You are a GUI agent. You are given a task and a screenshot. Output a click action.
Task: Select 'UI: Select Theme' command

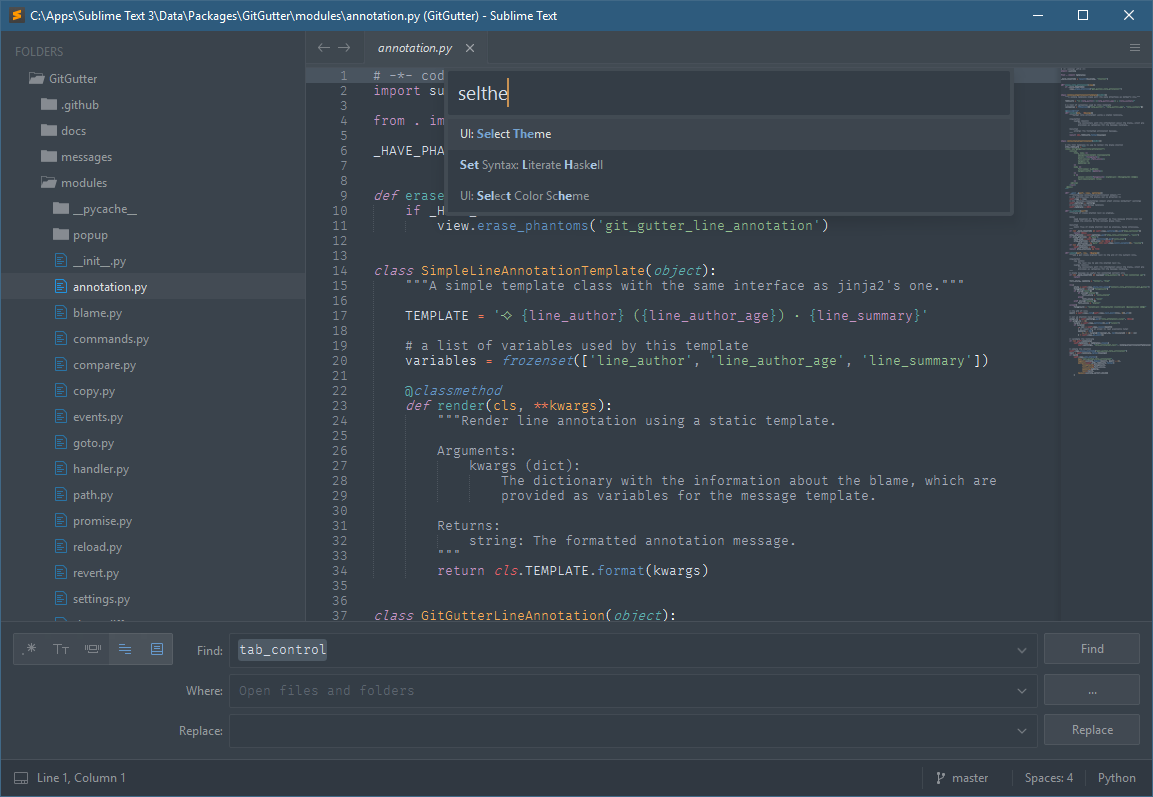(729, 134)
